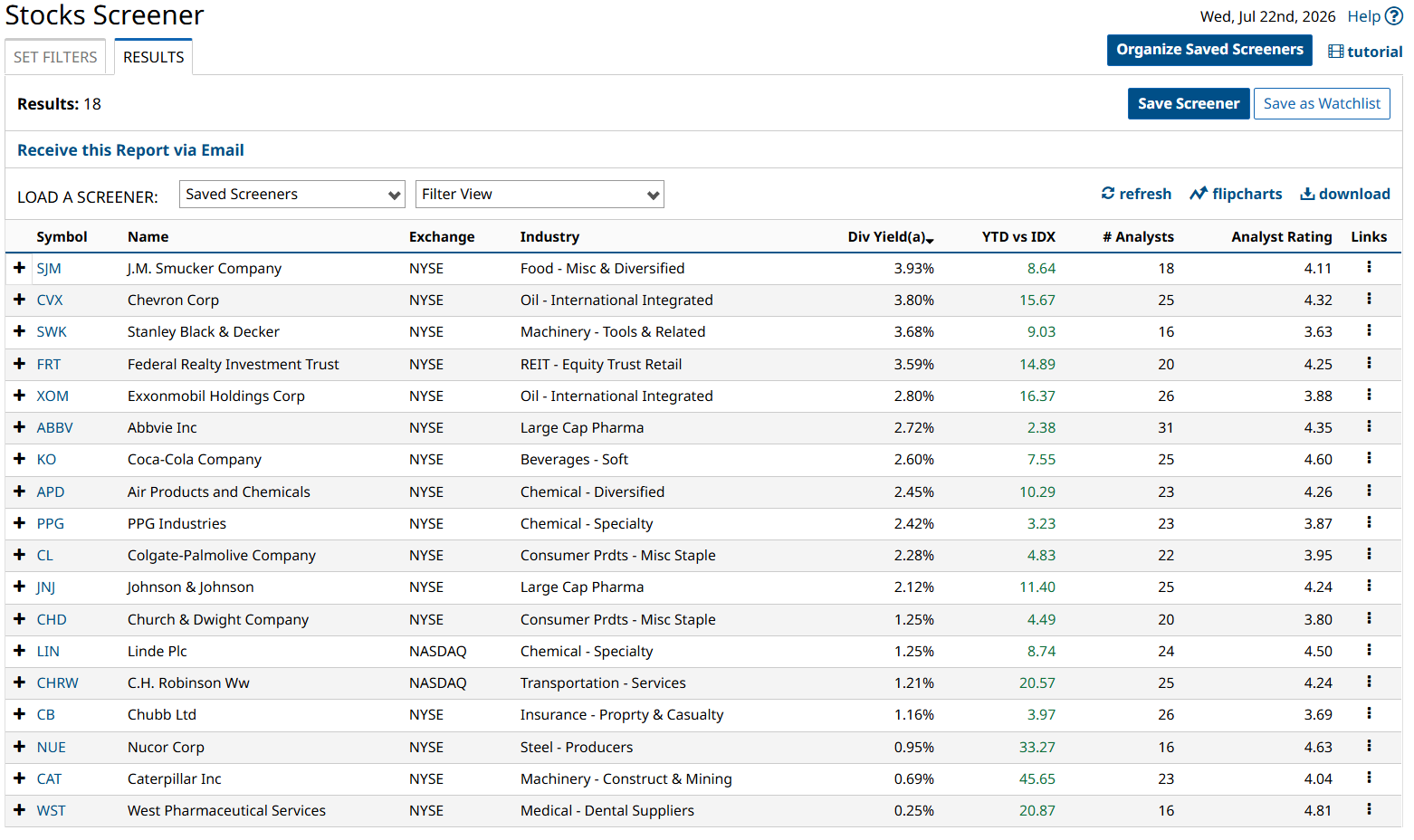
Task: Open links menu for CL row
Action: click(x=1369, y=554)
